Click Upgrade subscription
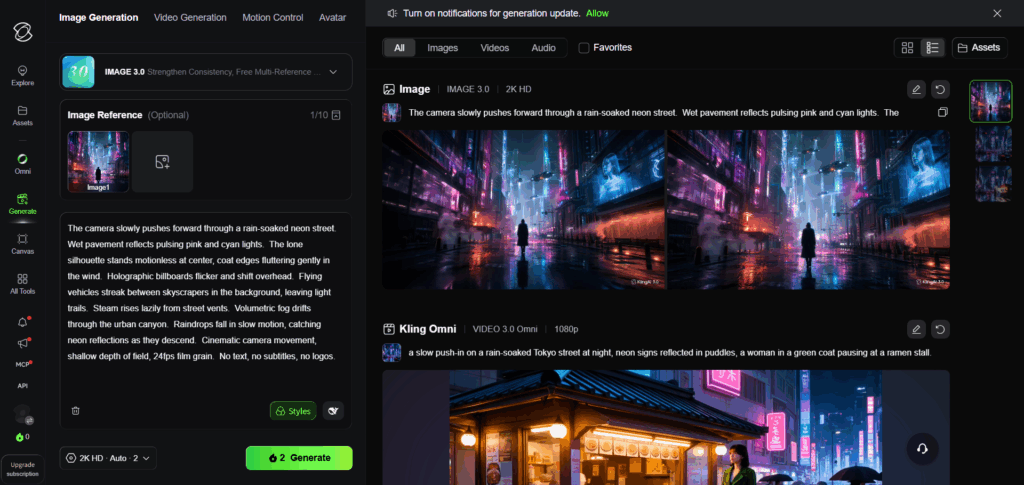 tap(22, 469)
